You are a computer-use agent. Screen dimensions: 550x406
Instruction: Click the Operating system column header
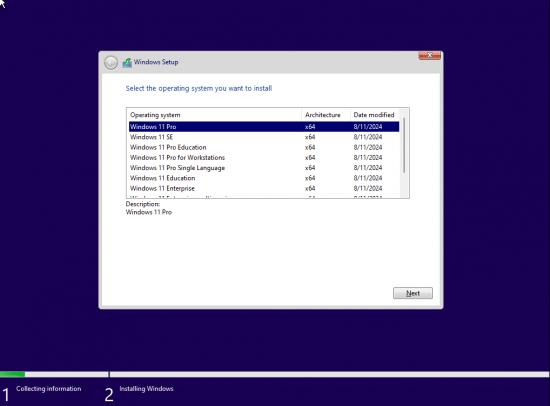(214, 115)
